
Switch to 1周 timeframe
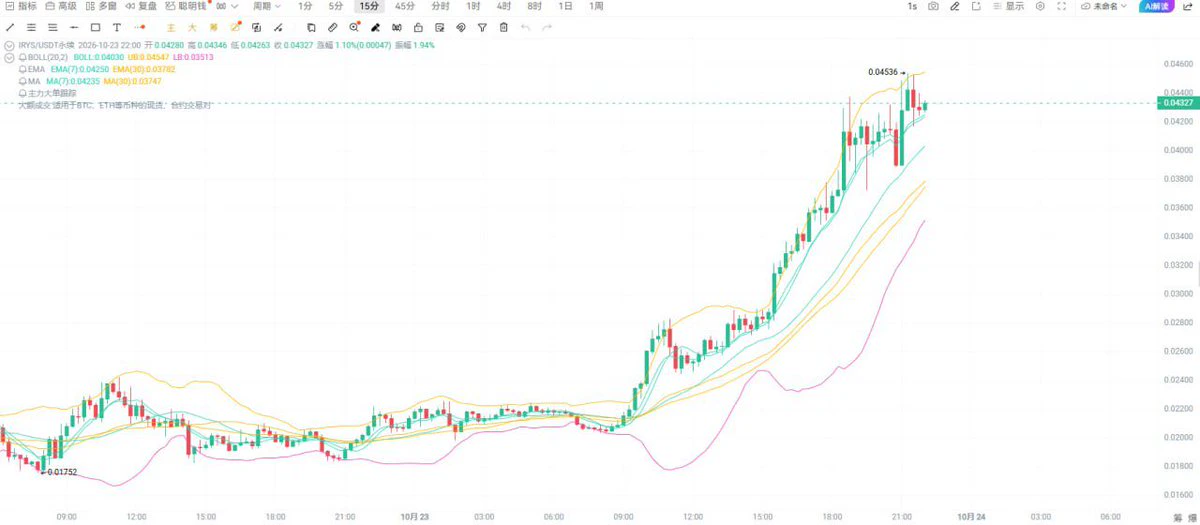coord(596,6)
